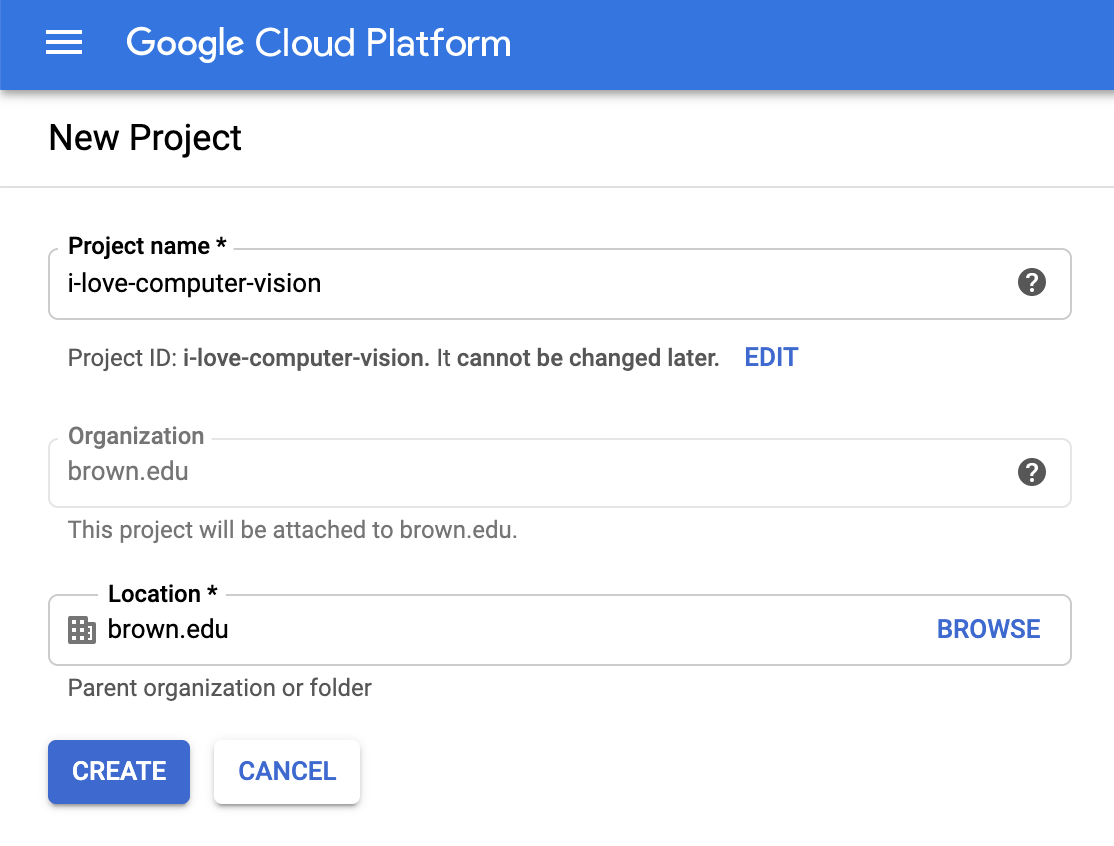Click inside the Project name input field
Screen dimensions: 1114x846
point(400,283)
